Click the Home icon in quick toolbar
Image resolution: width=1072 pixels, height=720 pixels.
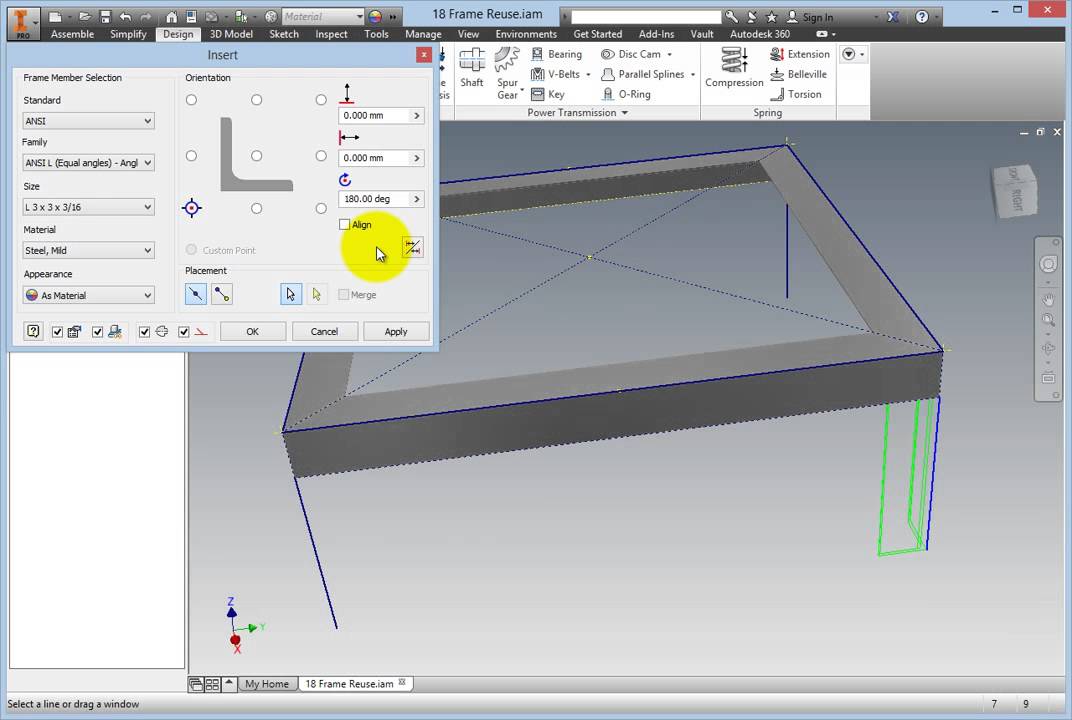tap(172, 16)
